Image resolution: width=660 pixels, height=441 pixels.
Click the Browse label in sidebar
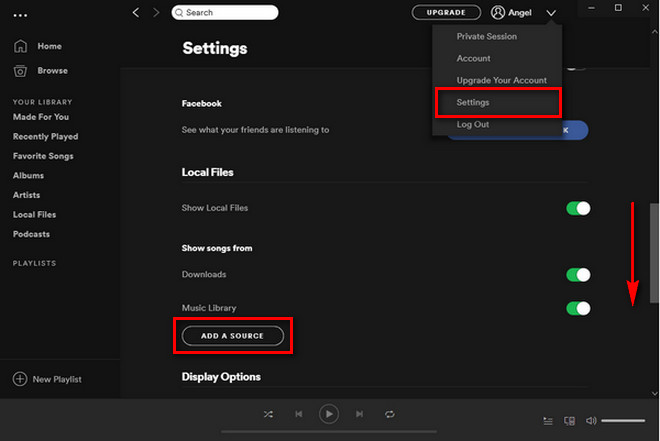tap(53, 71)
